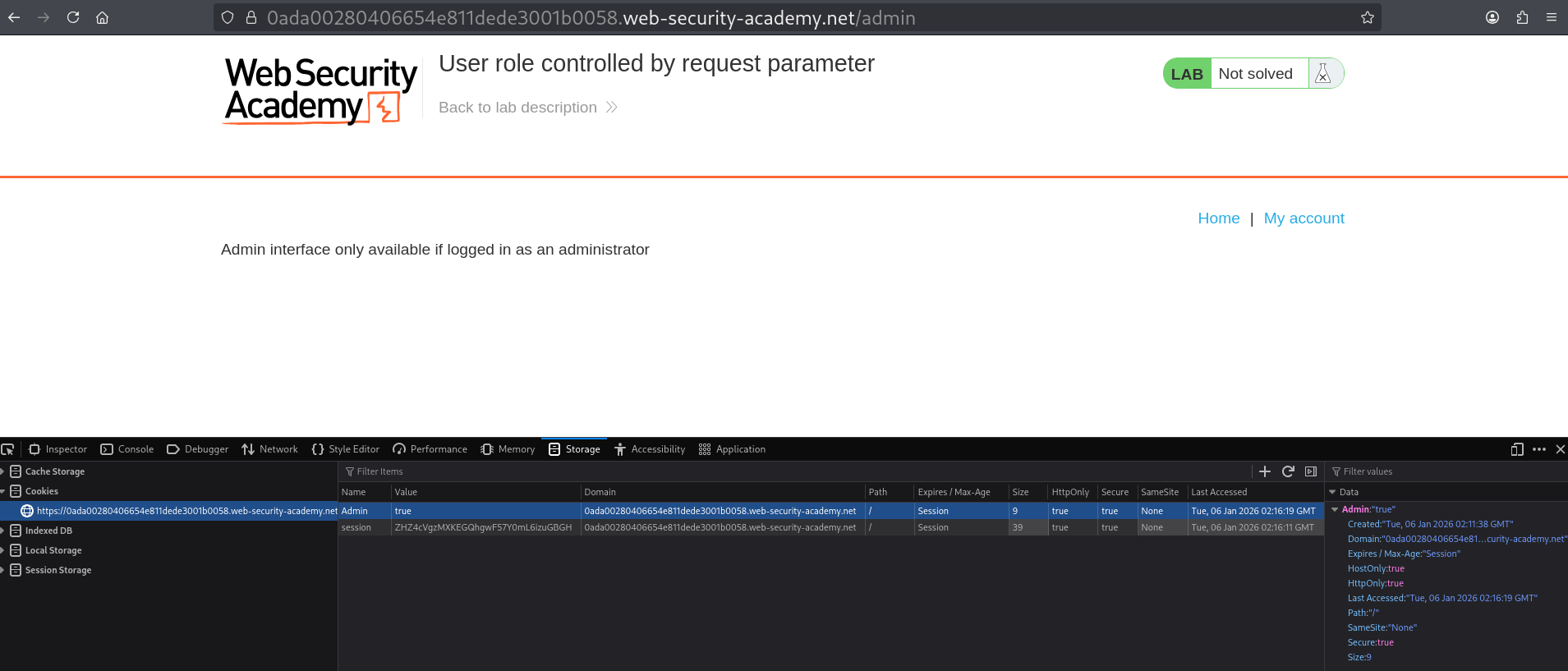The width and height of the screenshot is (1568, 671).
Task: Click the Admin cookie SameSite None cell
Action: [1162, 511]
